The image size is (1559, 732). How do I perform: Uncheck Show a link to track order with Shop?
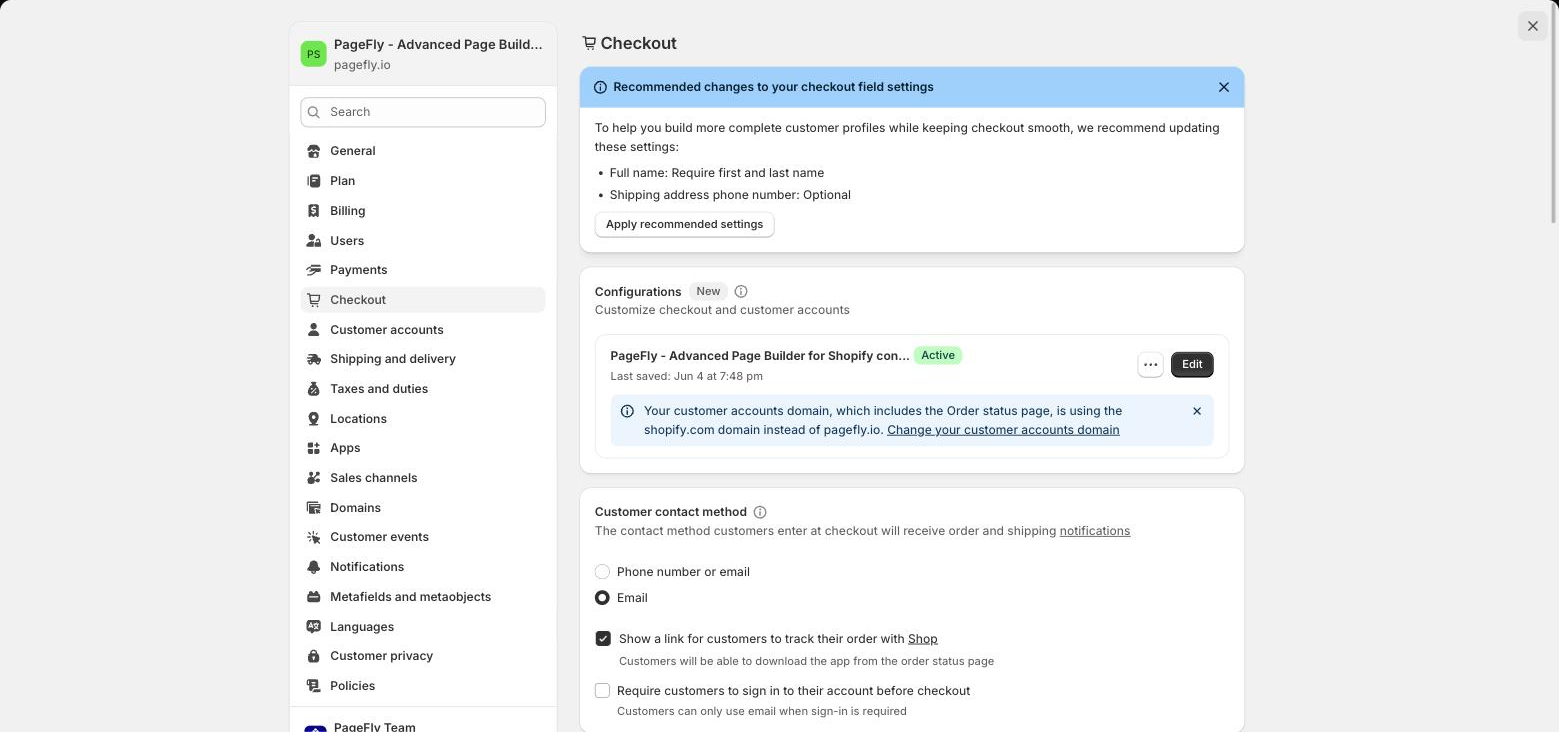[603, 639]
